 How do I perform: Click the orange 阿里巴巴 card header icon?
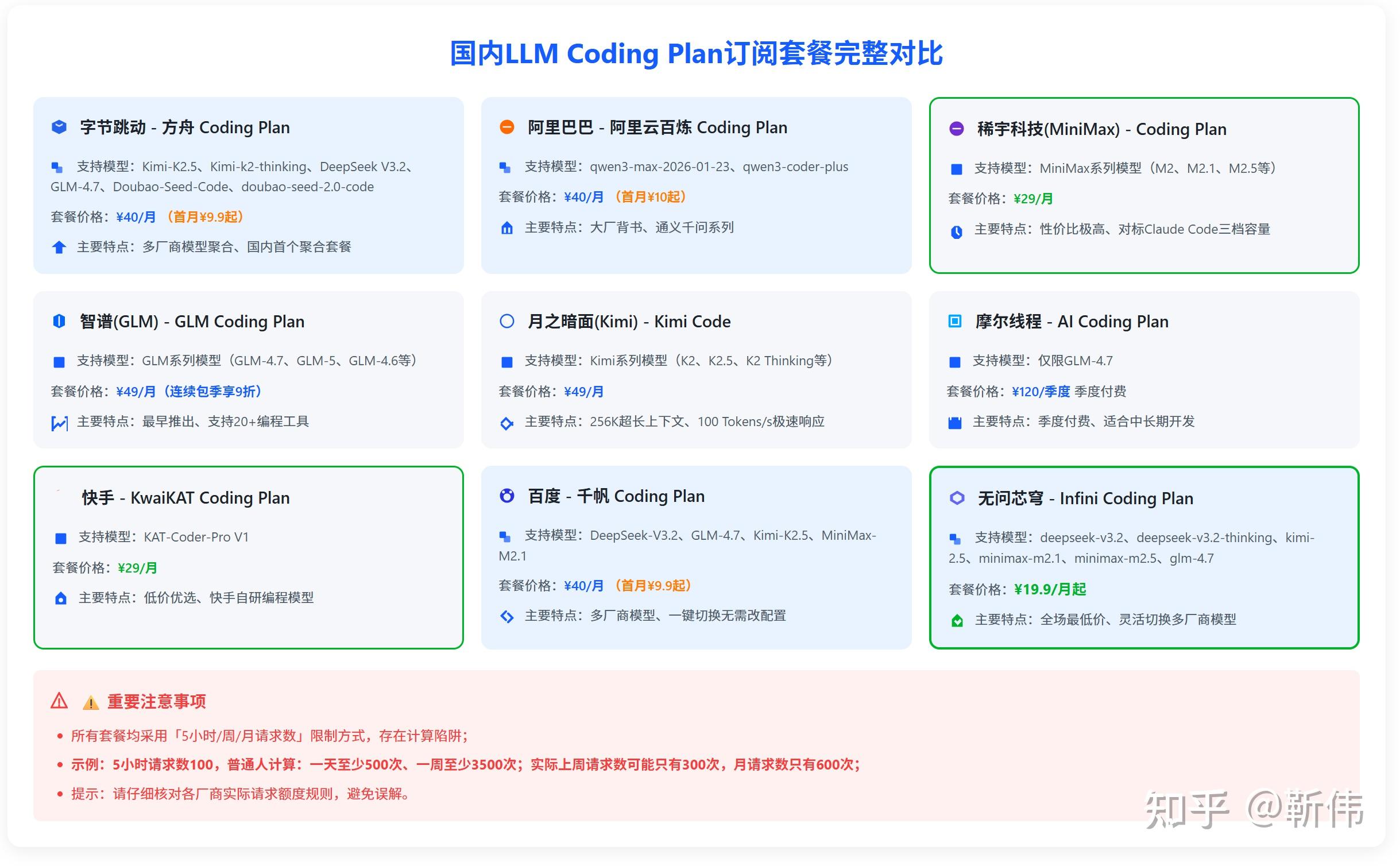[x=506, y=127]
